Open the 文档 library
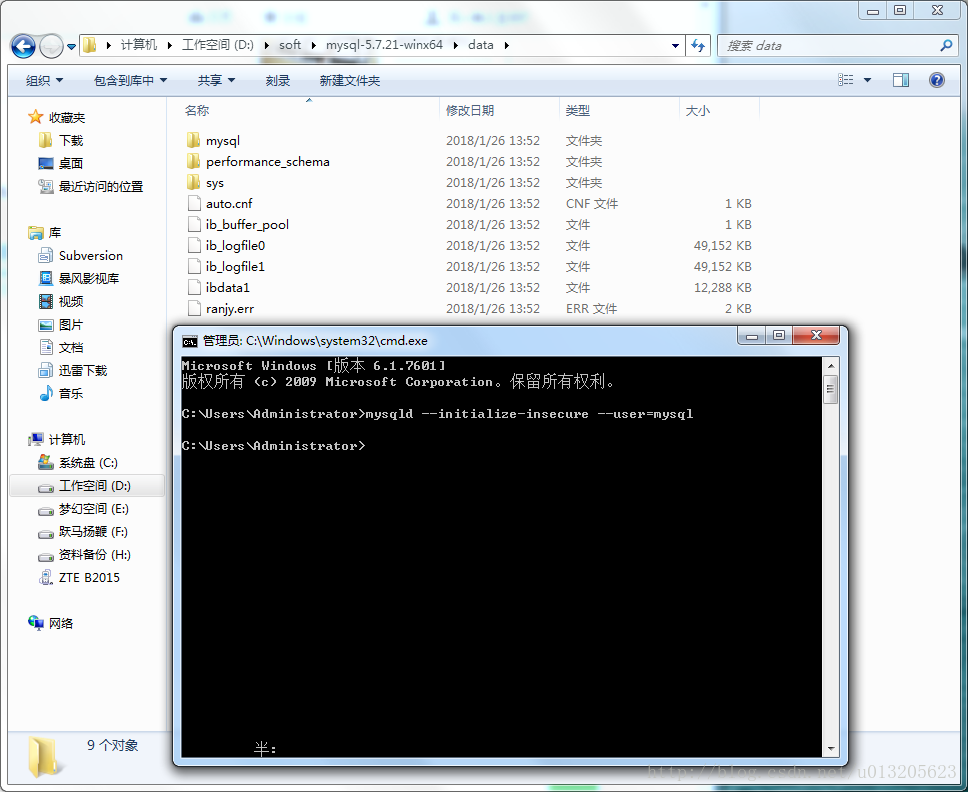 [71, 348]
